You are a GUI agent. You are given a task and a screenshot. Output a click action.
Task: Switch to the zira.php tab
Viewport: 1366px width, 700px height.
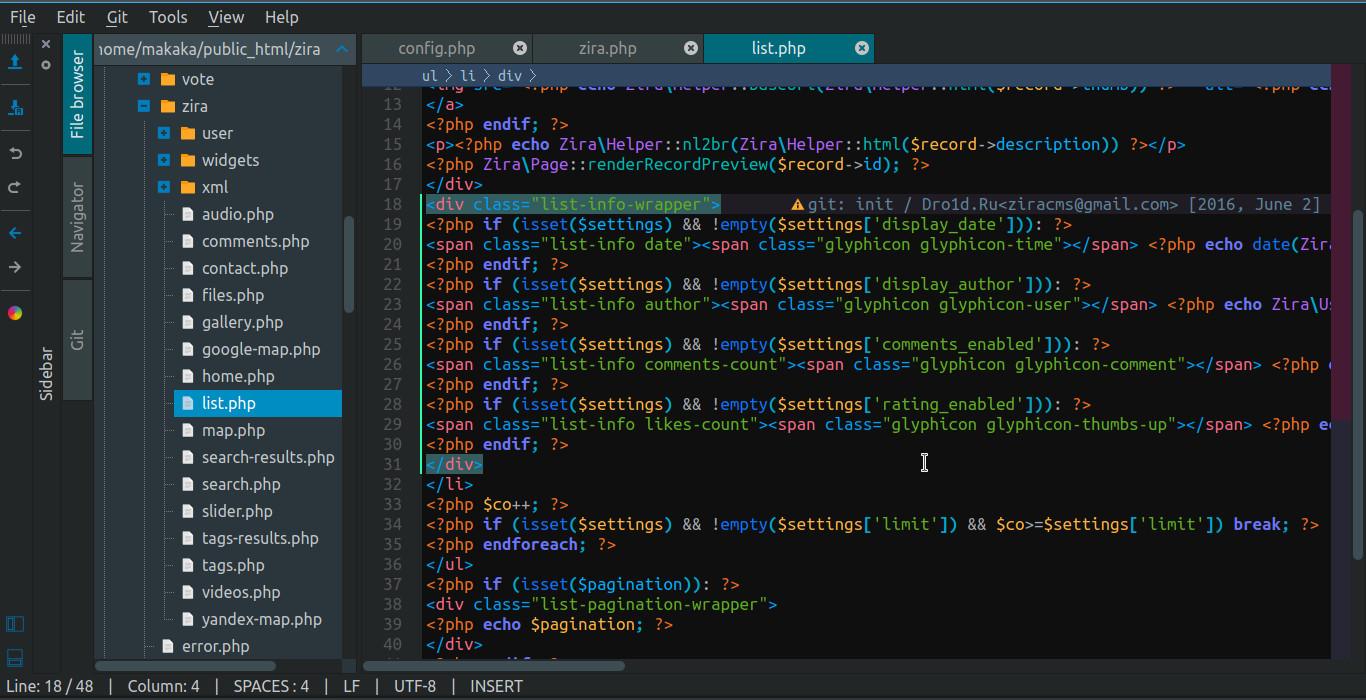click(607, 48)
